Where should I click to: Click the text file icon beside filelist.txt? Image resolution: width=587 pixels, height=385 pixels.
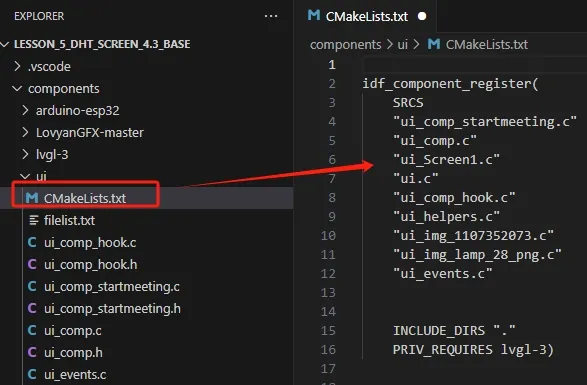point(33,220)
